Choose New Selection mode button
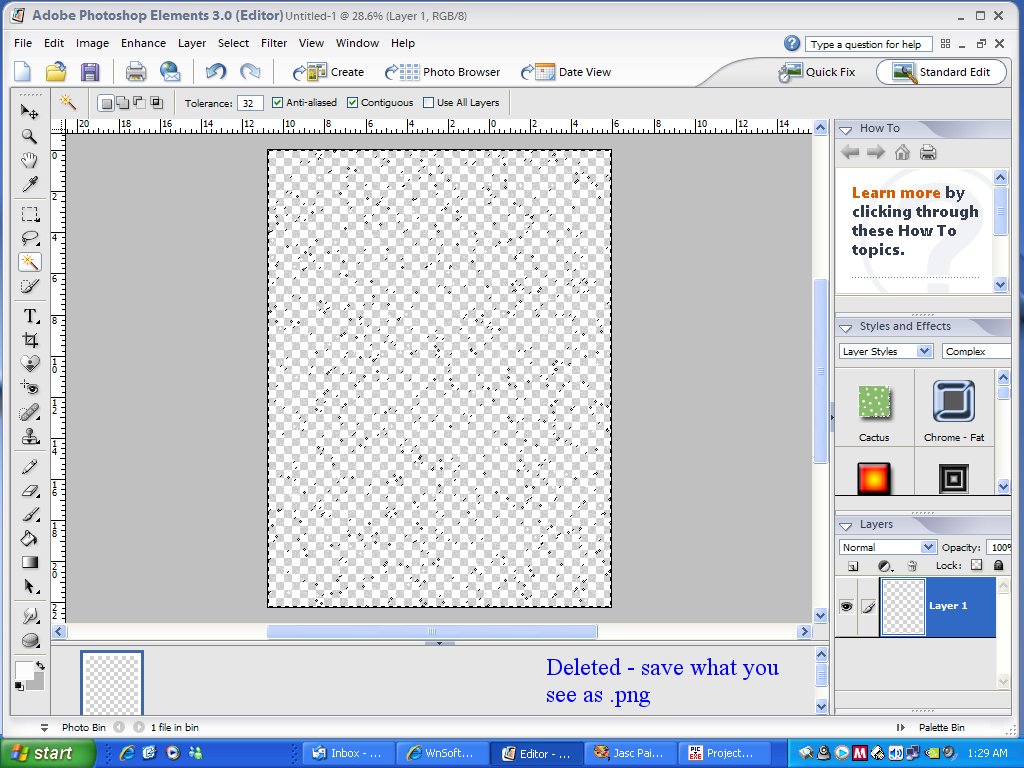This screenshot has width=1024, height=768. point(106,103)
